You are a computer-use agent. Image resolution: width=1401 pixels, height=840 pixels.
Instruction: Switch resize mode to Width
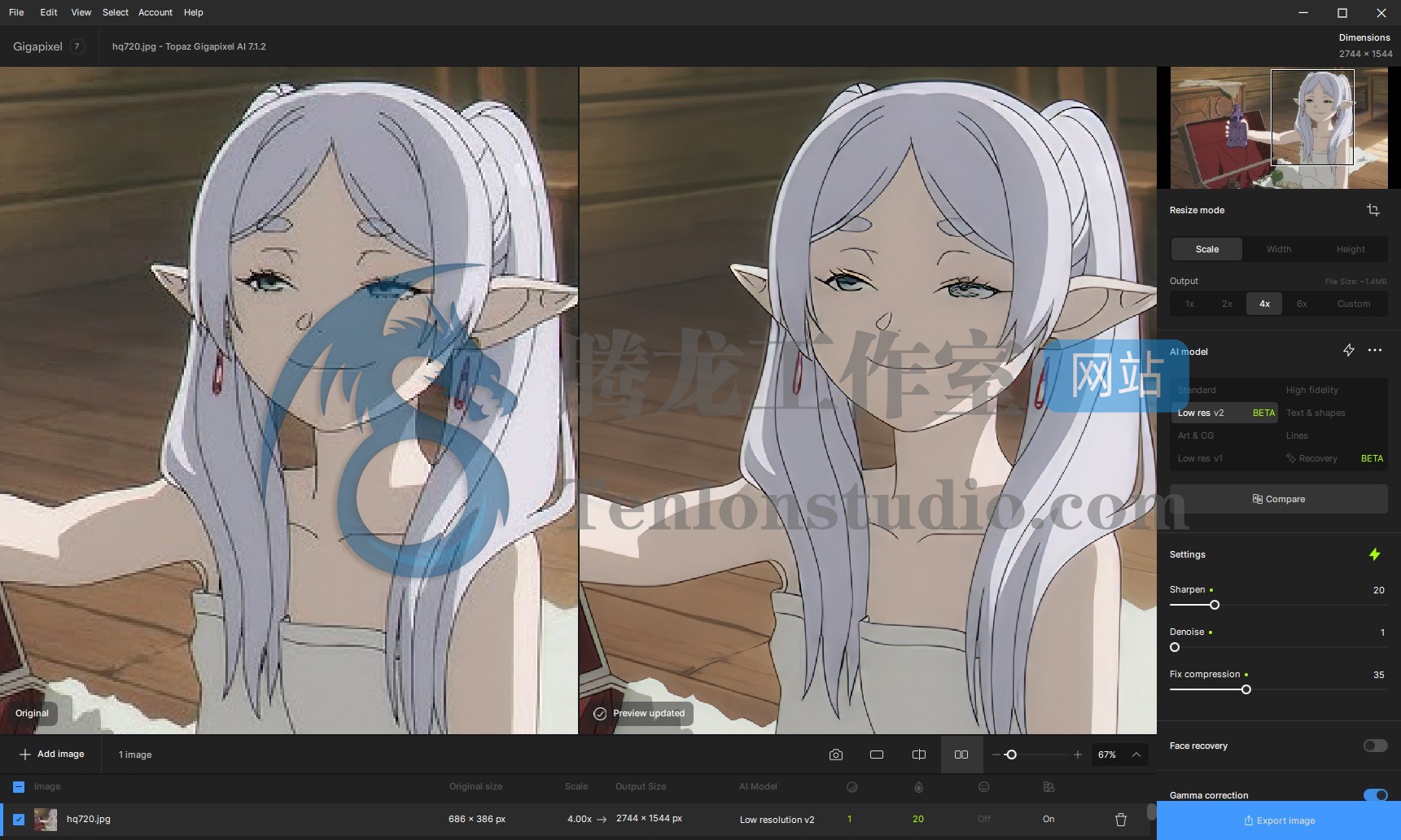pos(1279,249)
